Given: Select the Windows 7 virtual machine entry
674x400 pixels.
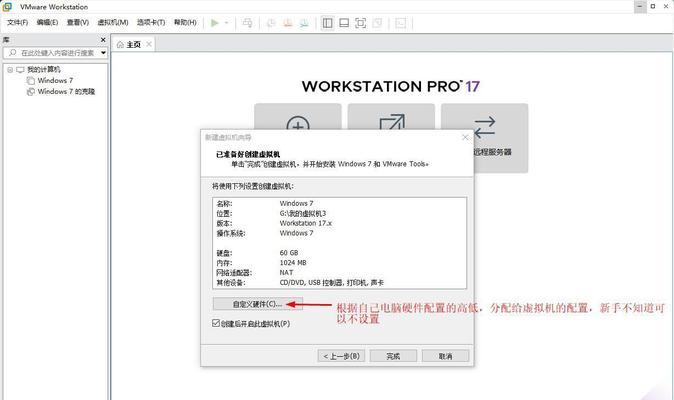Looking at the screenshot, I should point(55,80).
